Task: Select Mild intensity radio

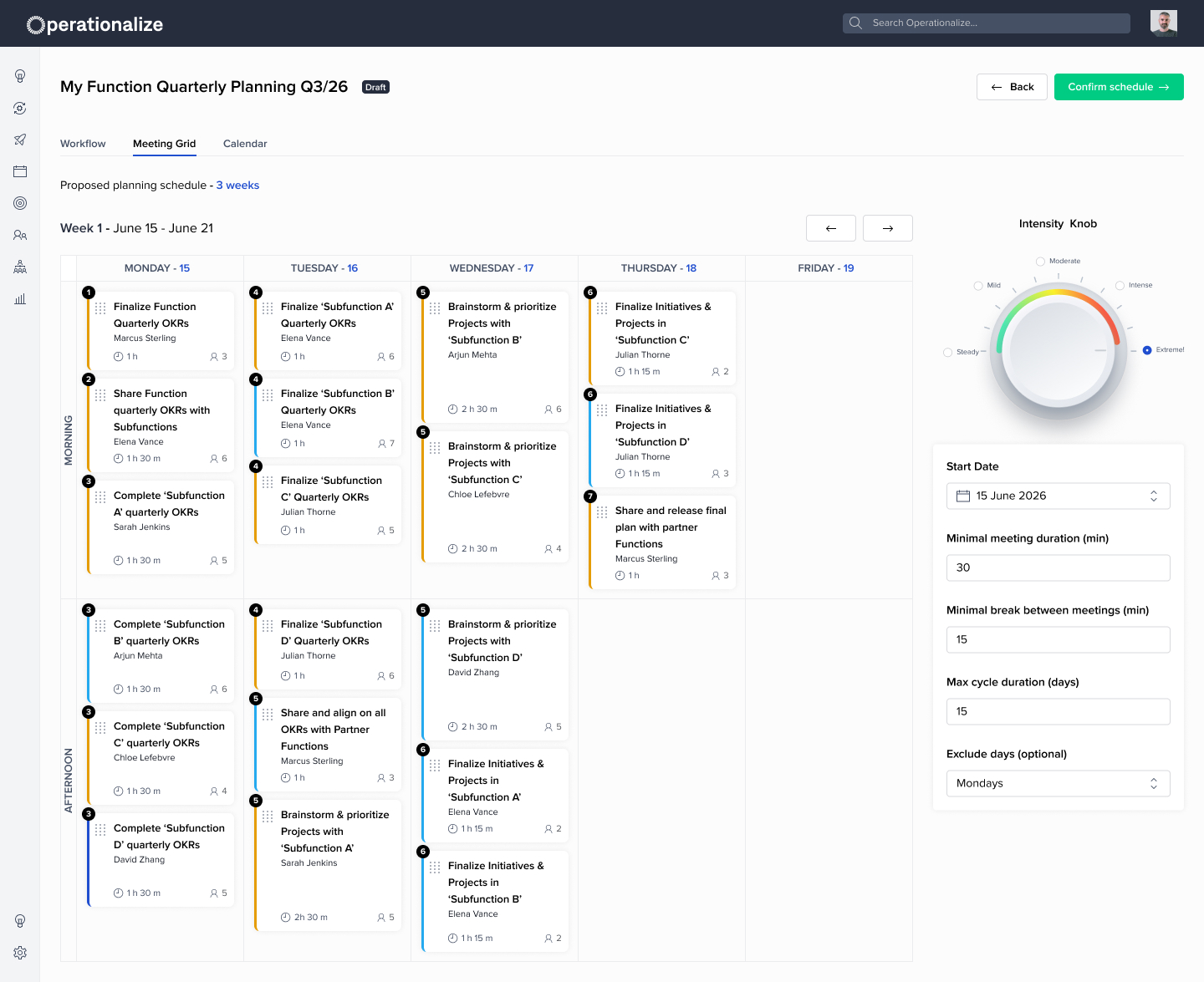Action: (x=978, y=286)
